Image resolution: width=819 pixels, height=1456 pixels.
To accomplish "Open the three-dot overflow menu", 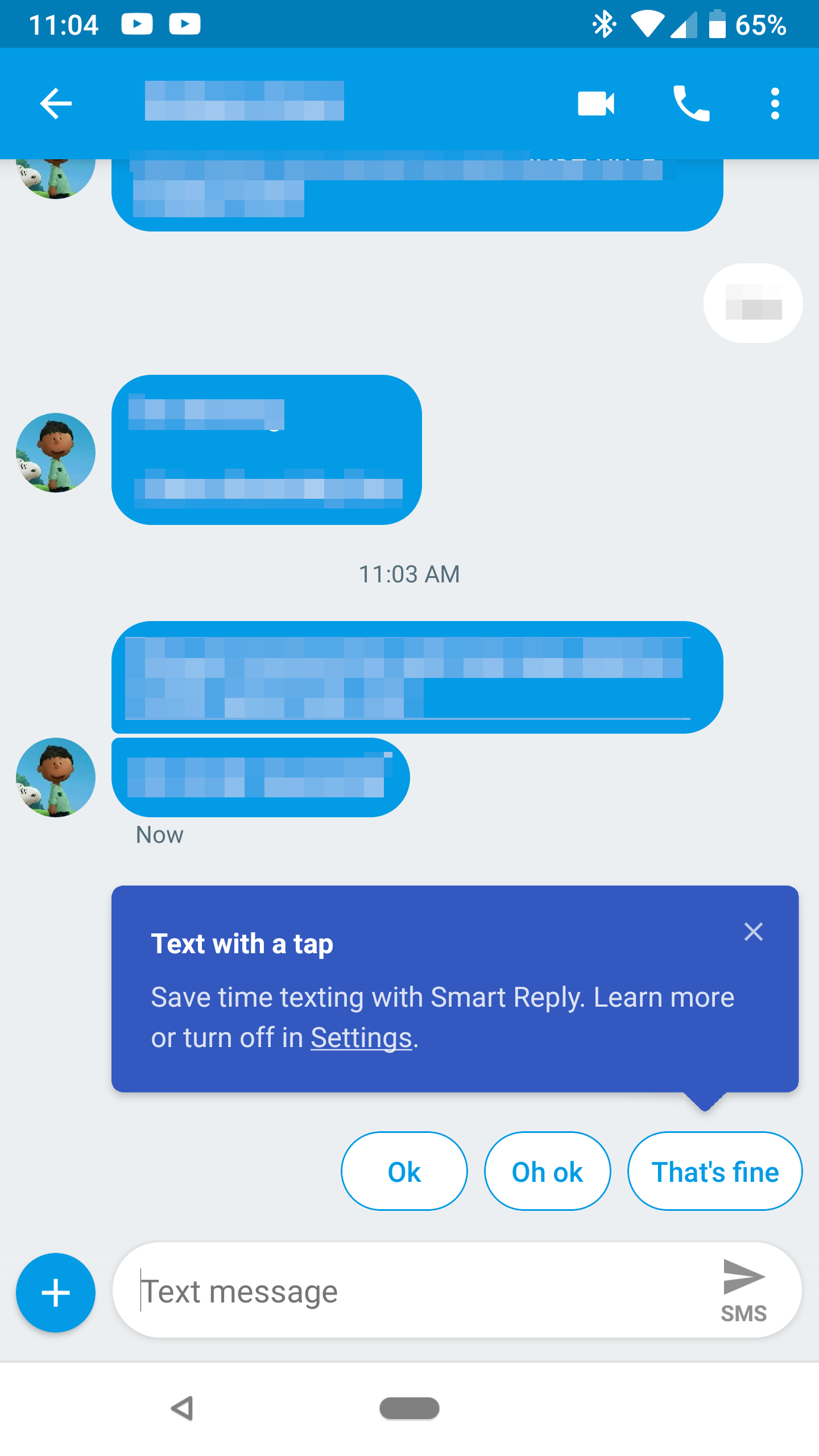I will (x=775, y=104).
